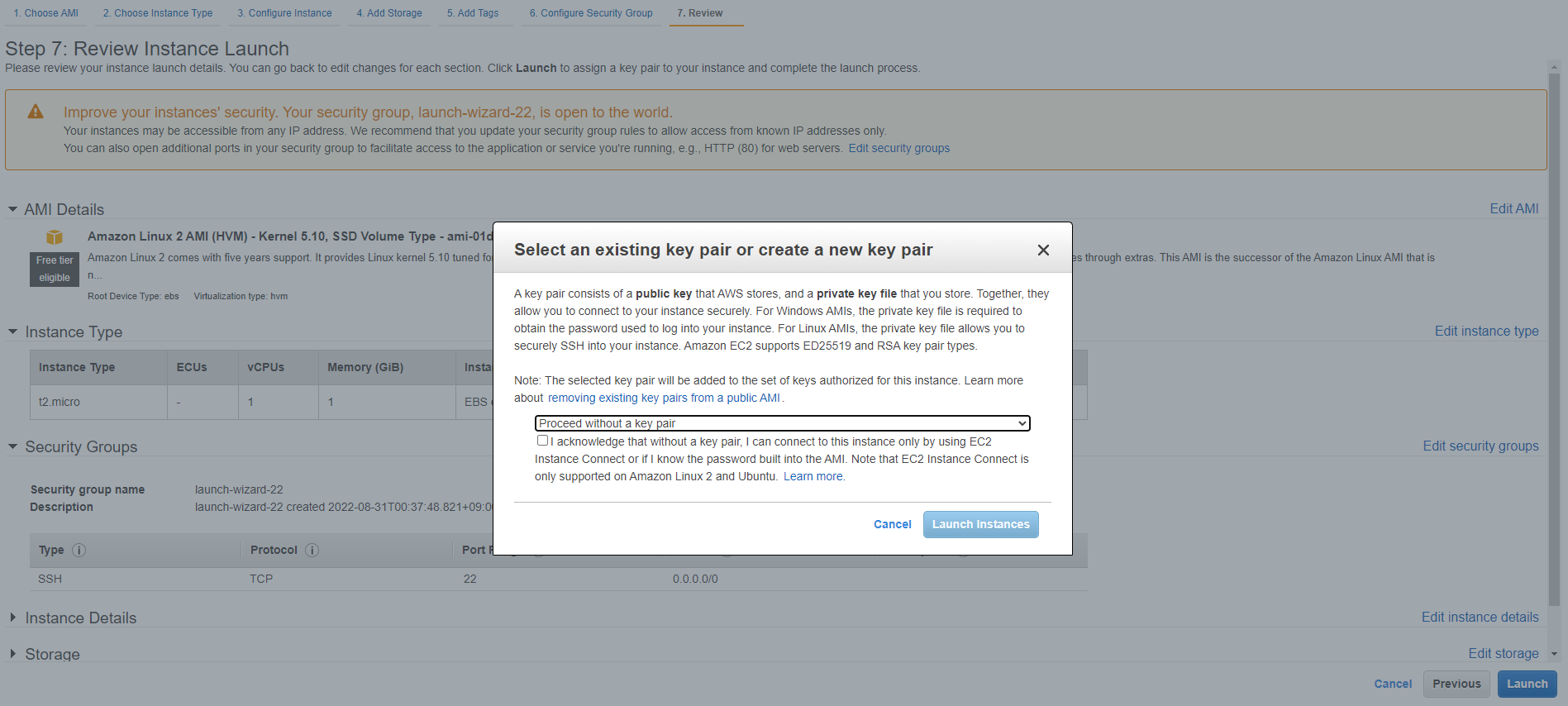Select the 7. Review tab
Screen dimensions: 1568x706
pos(700,13)
